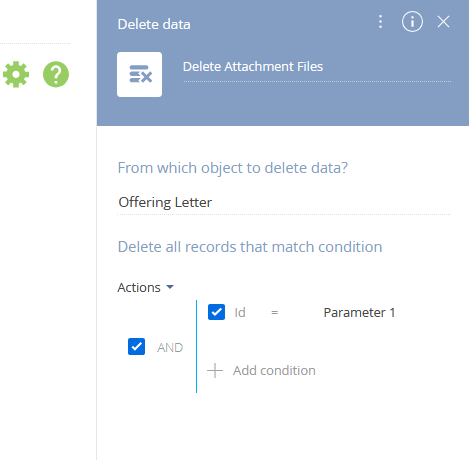Click the green settings gear icon
The image size is (469, 460).
(16, 74)
